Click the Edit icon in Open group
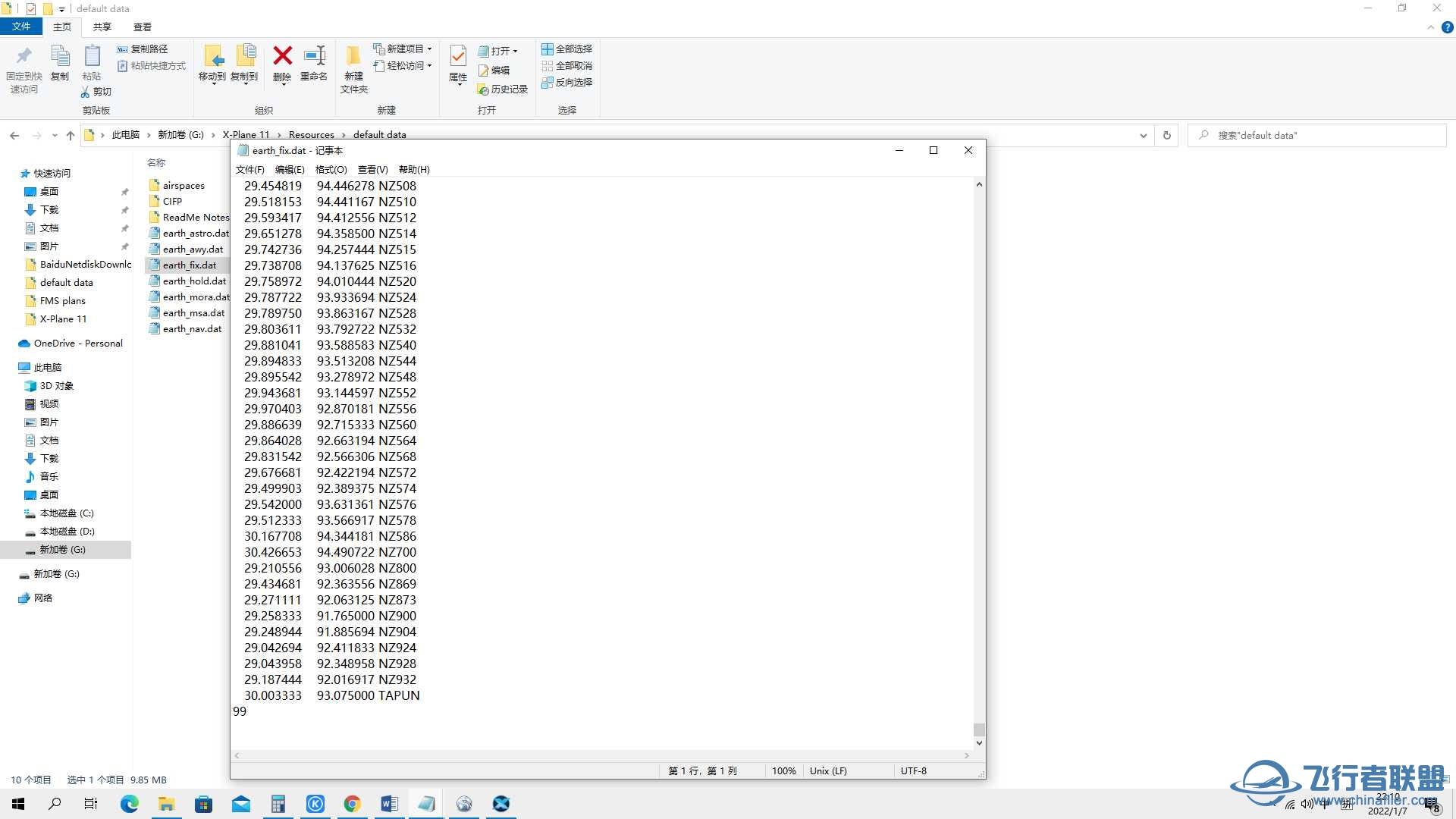 pyautogui.click(x=483, y=71)
